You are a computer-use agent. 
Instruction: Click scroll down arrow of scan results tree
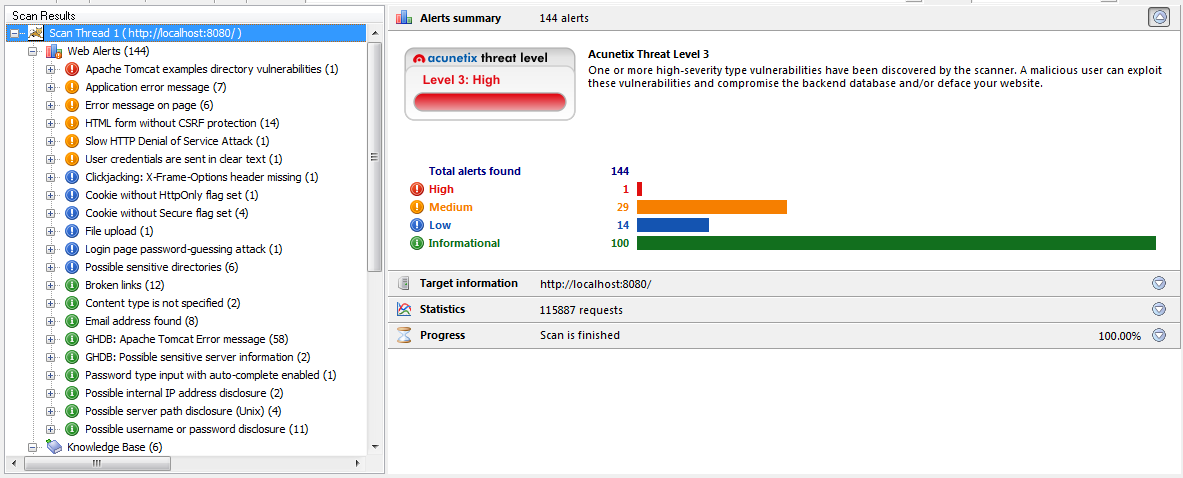pos(375,447)
